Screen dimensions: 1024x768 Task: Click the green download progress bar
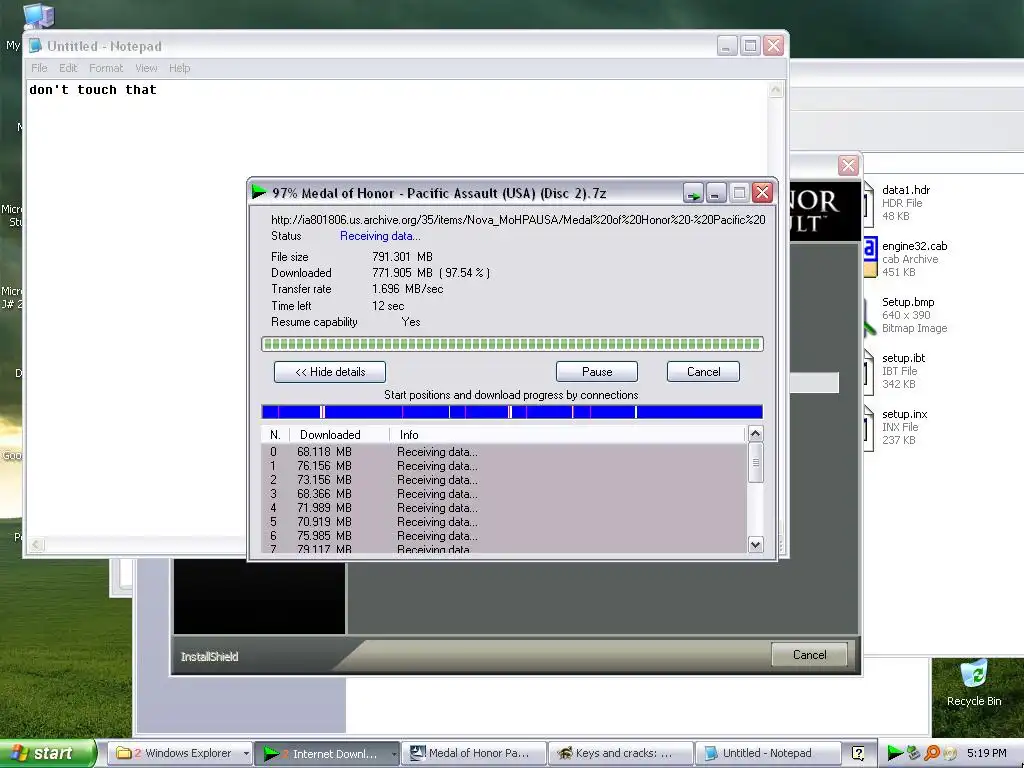(512, 344)
